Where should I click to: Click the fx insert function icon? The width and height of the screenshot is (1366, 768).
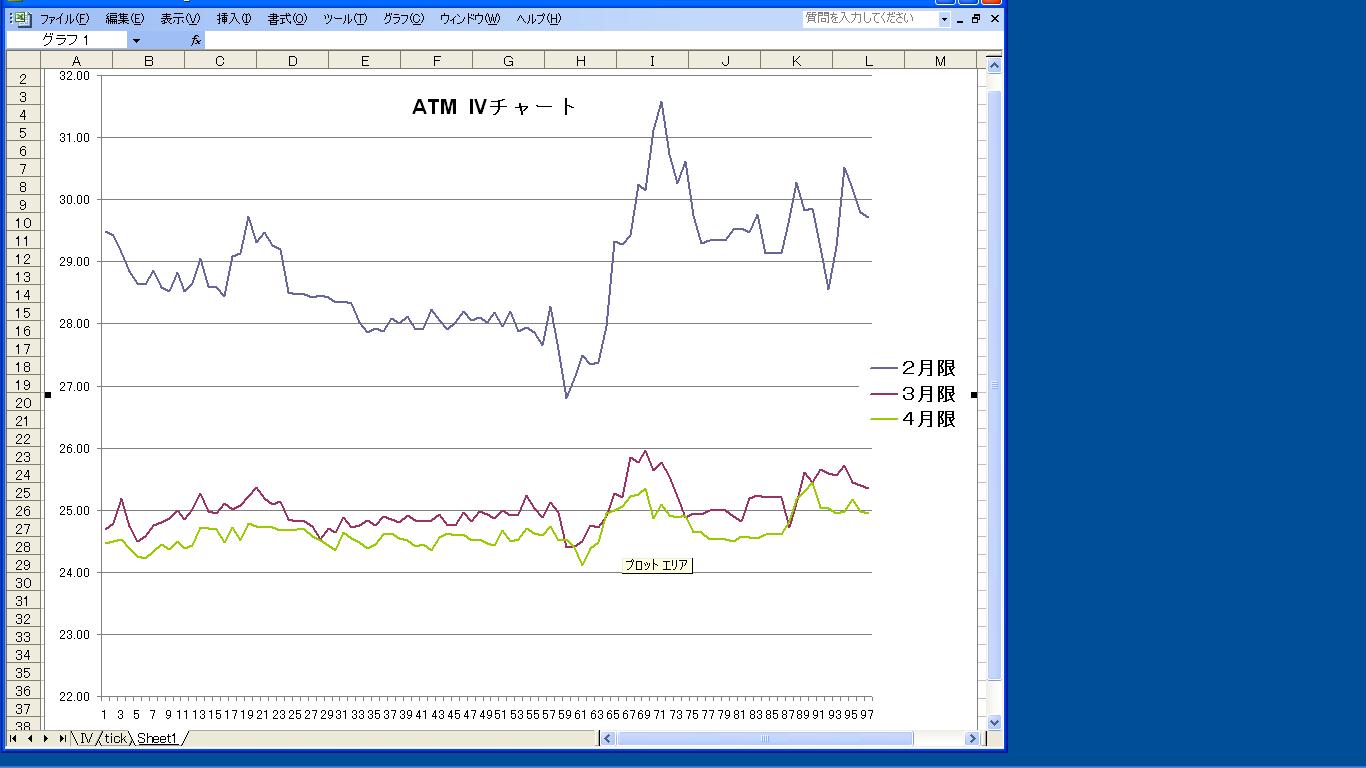[196, 40]
